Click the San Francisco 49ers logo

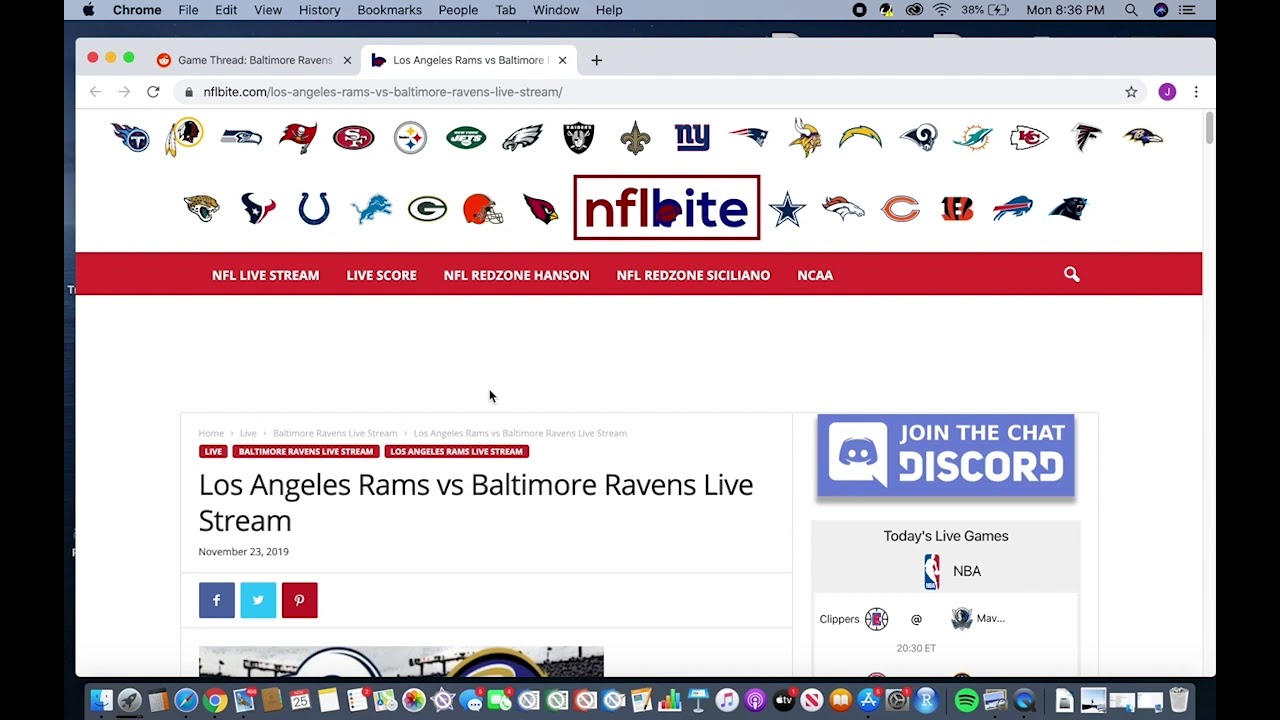(x=353, y=137)
